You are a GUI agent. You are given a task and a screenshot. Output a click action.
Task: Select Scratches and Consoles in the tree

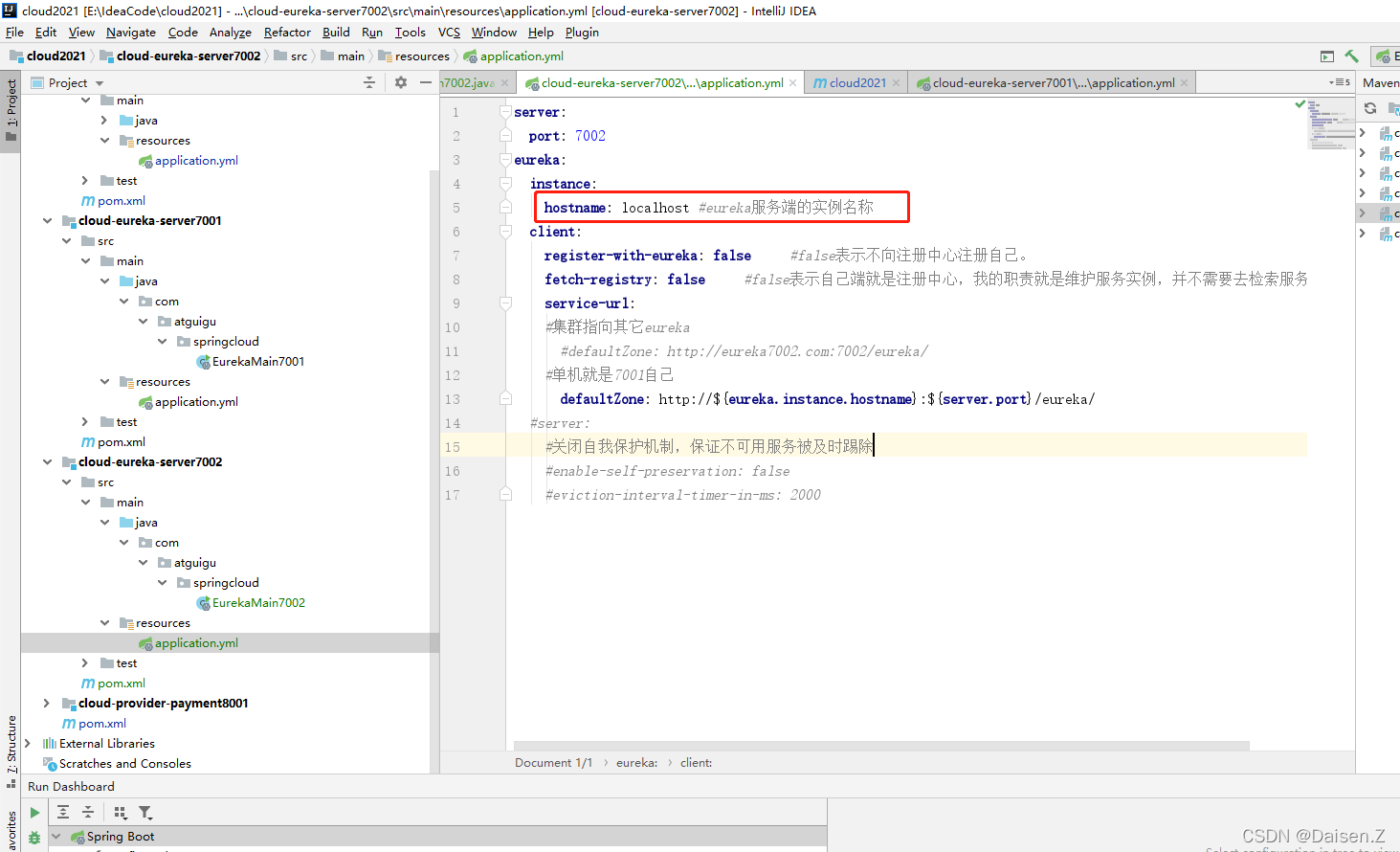click(117, 764)
